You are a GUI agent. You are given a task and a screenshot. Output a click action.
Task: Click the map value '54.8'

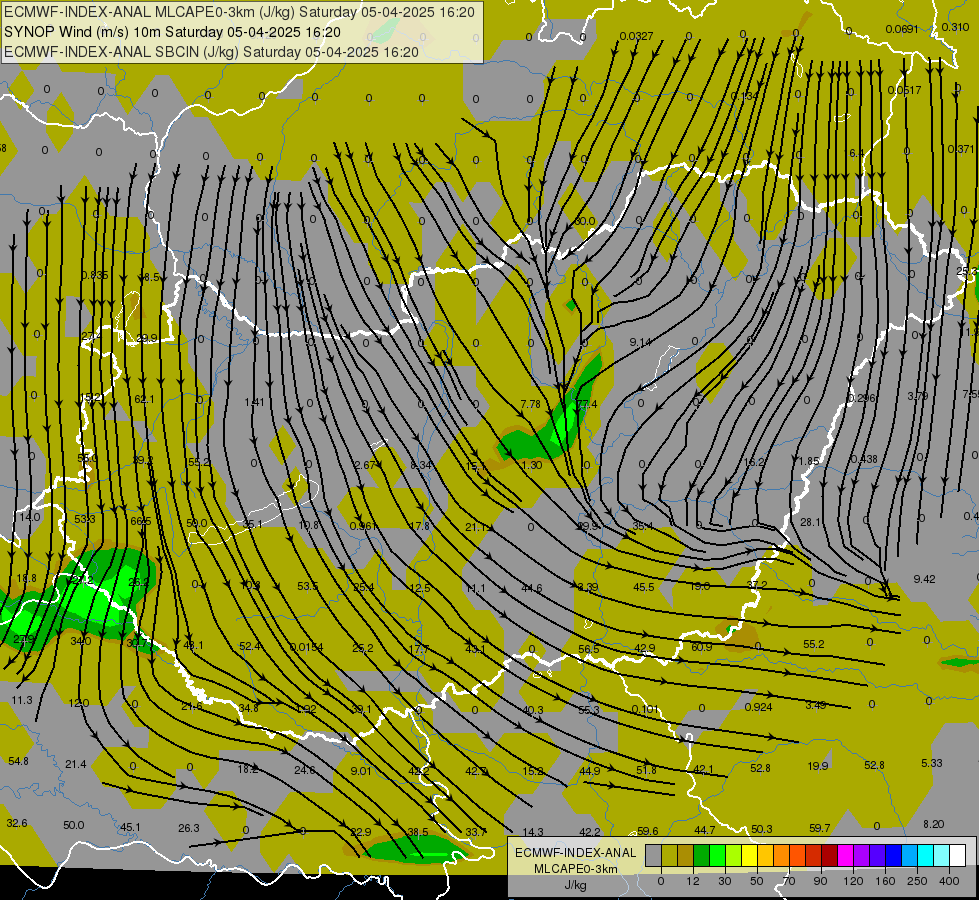click(19, 761)
